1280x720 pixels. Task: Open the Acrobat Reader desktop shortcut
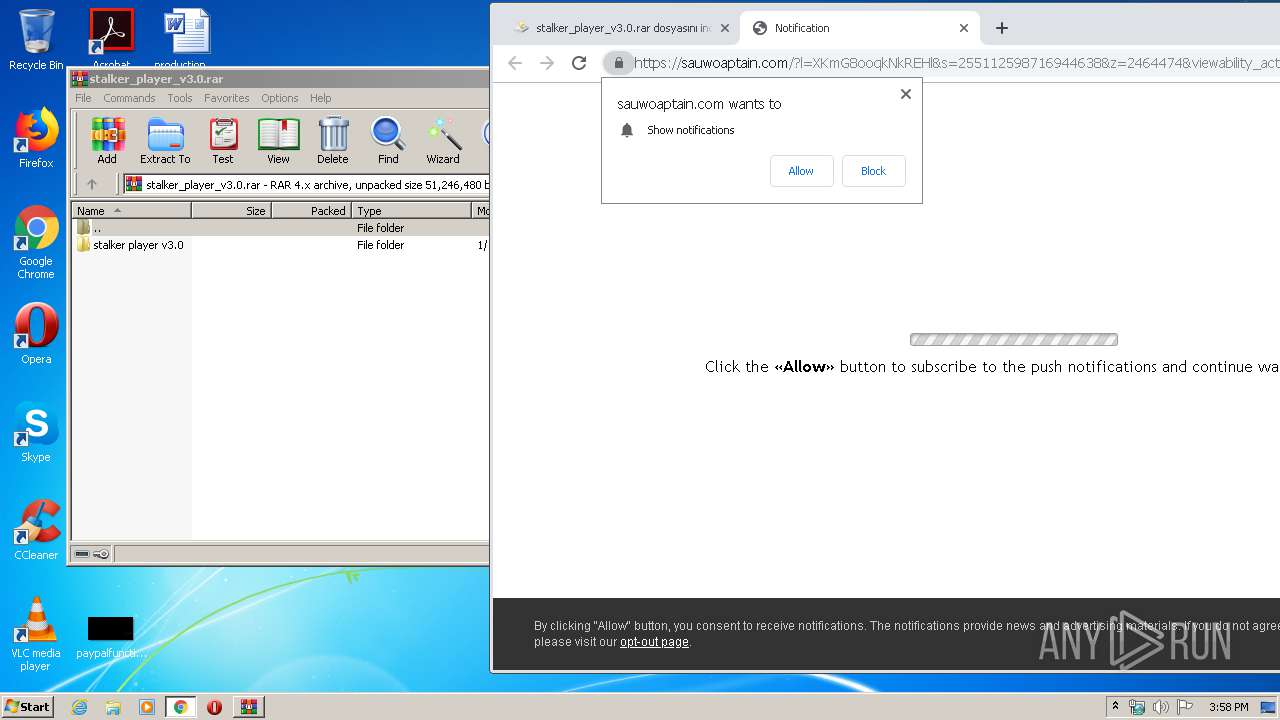tap(111, 38)
